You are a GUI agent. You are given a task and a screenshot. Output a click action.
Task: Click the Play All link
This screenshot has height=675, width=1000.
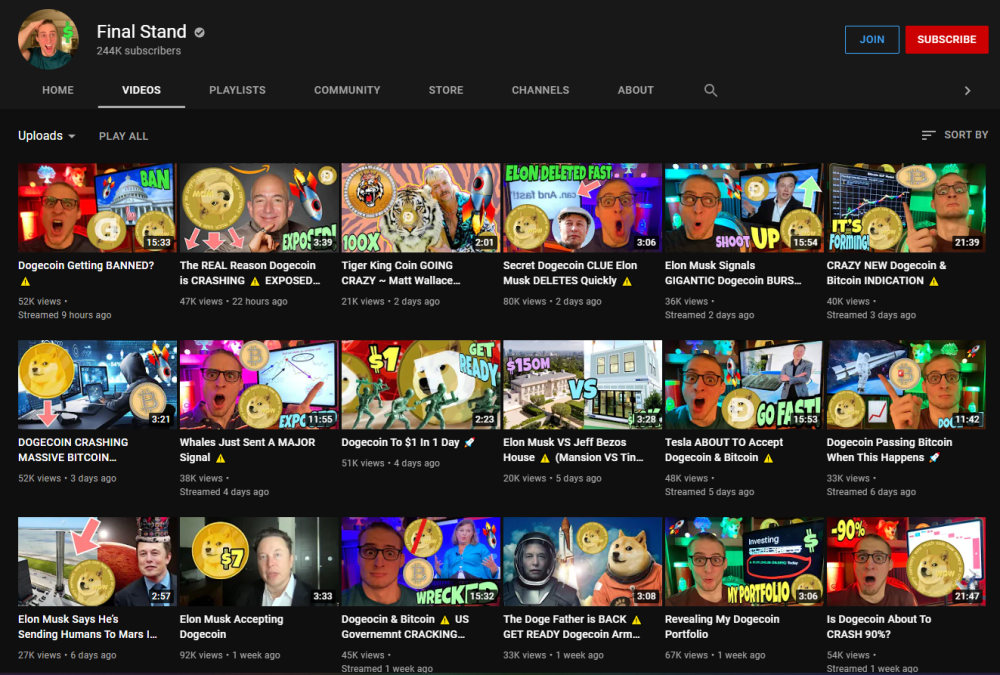[123, 136]
